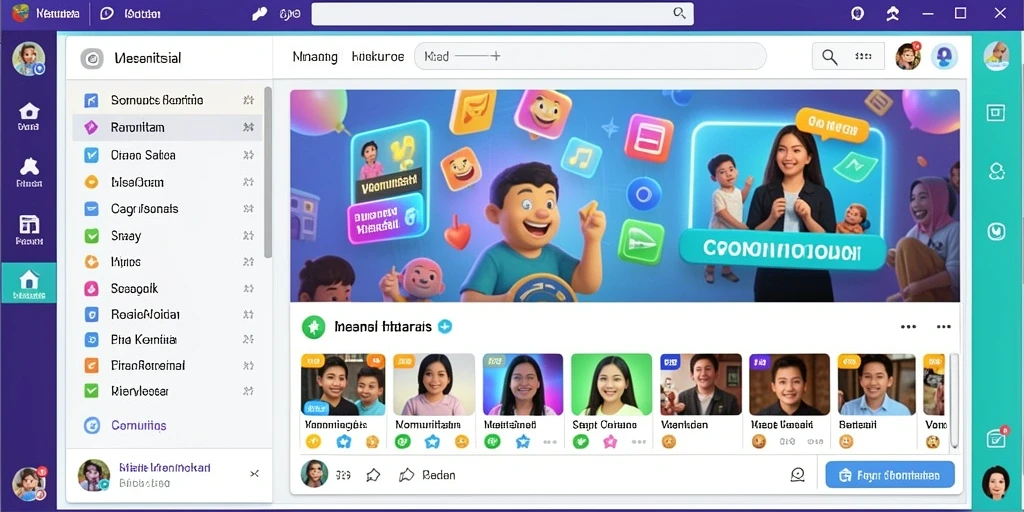Open the profile avatar at top of left rail
The width and height of the screenshot is (1024, 512).
click(28, 59)
